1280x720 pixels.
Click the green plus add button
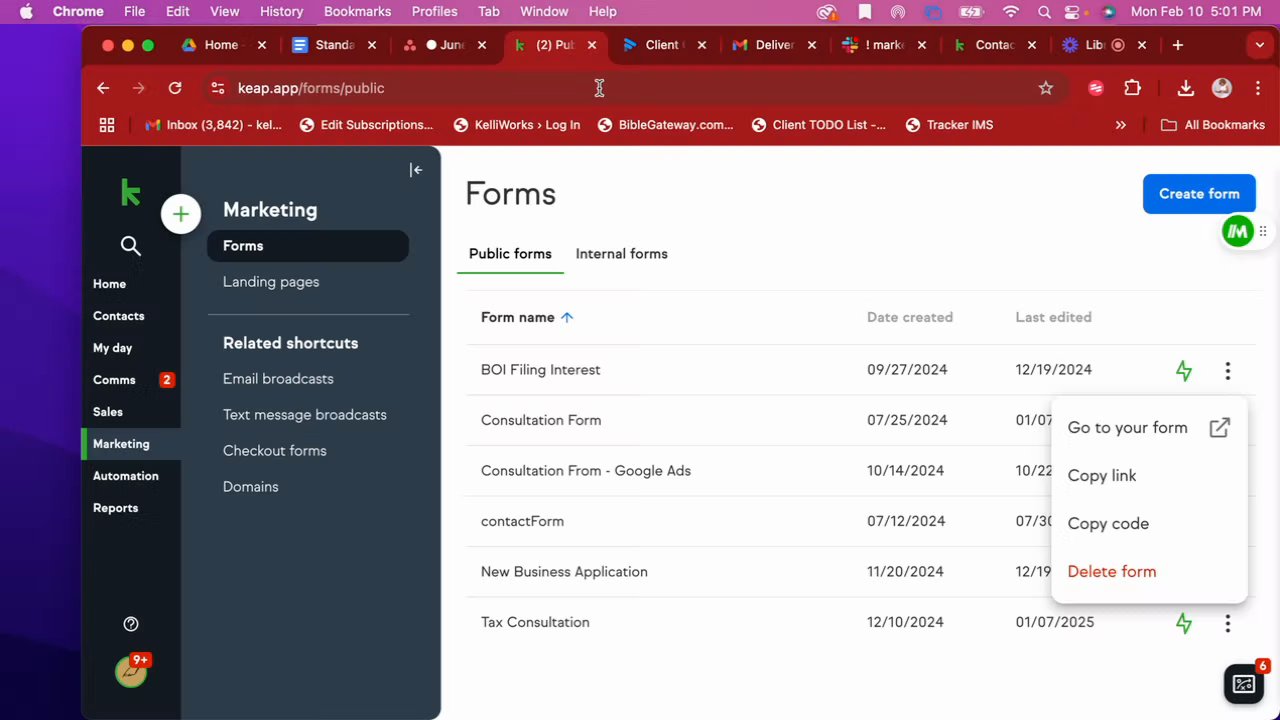click(181, 214)
